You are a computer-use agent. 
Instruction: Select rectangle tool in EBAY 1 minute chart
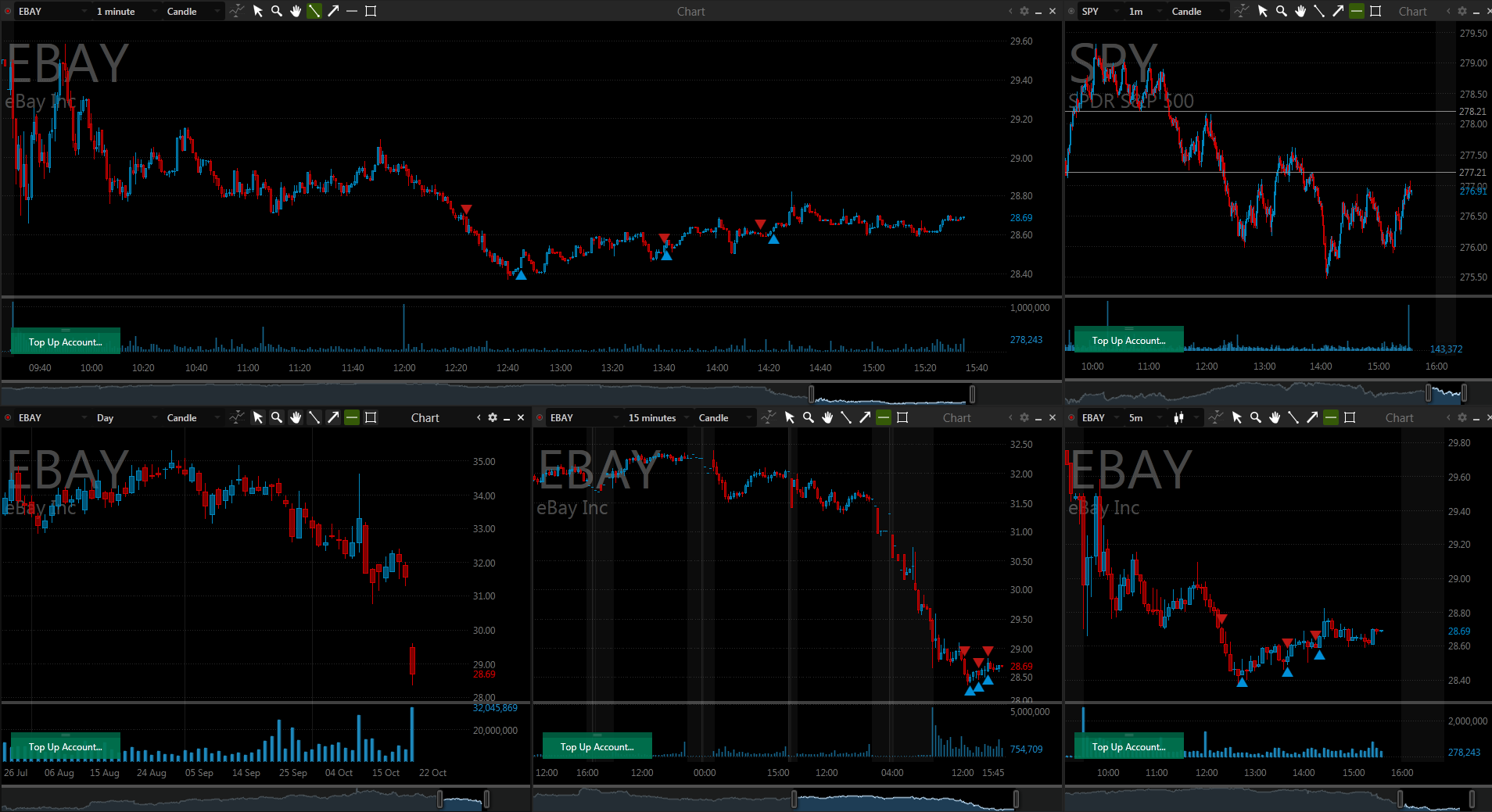click(371, 11)
